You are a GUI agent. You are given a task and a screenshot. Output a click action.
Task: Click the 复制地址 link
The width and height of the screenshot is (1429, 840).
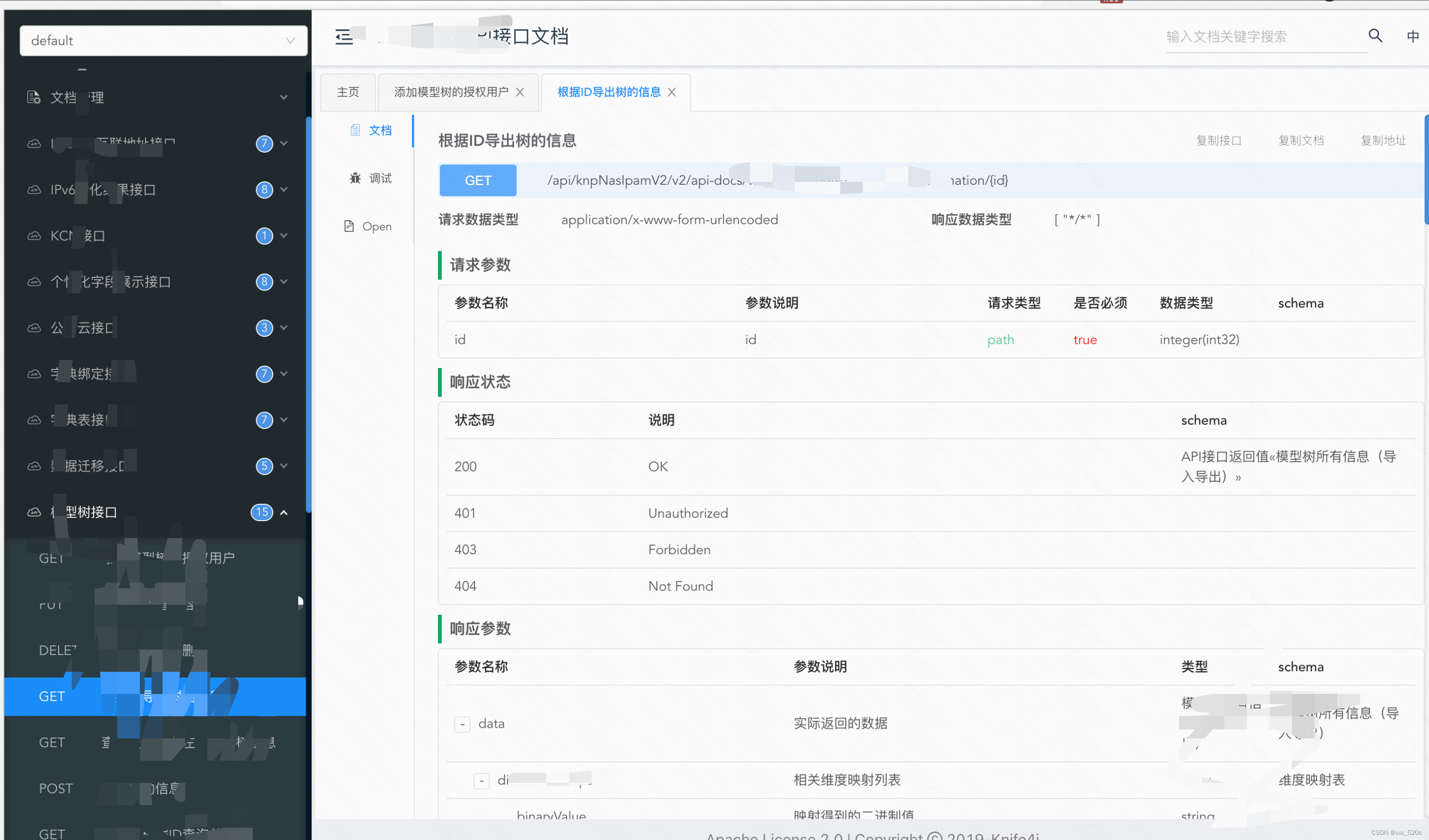click(x=1383, y=141)
